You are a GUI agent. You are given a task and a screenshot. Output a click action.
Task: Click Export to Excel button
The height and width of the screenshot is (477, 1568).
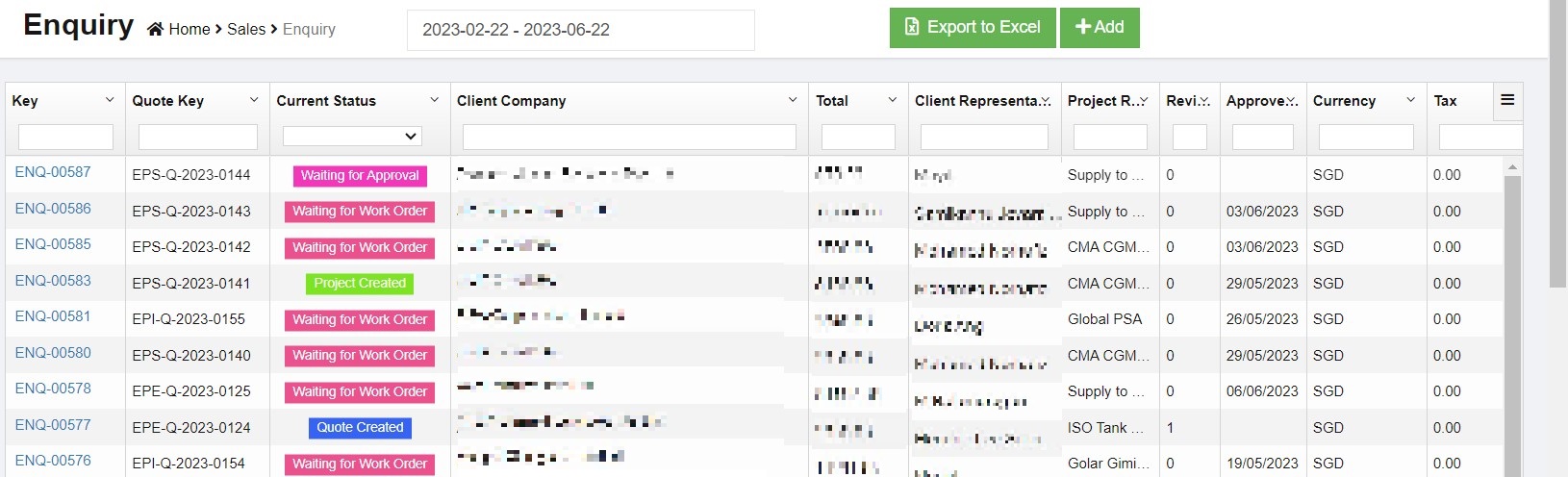click(973, 28)
